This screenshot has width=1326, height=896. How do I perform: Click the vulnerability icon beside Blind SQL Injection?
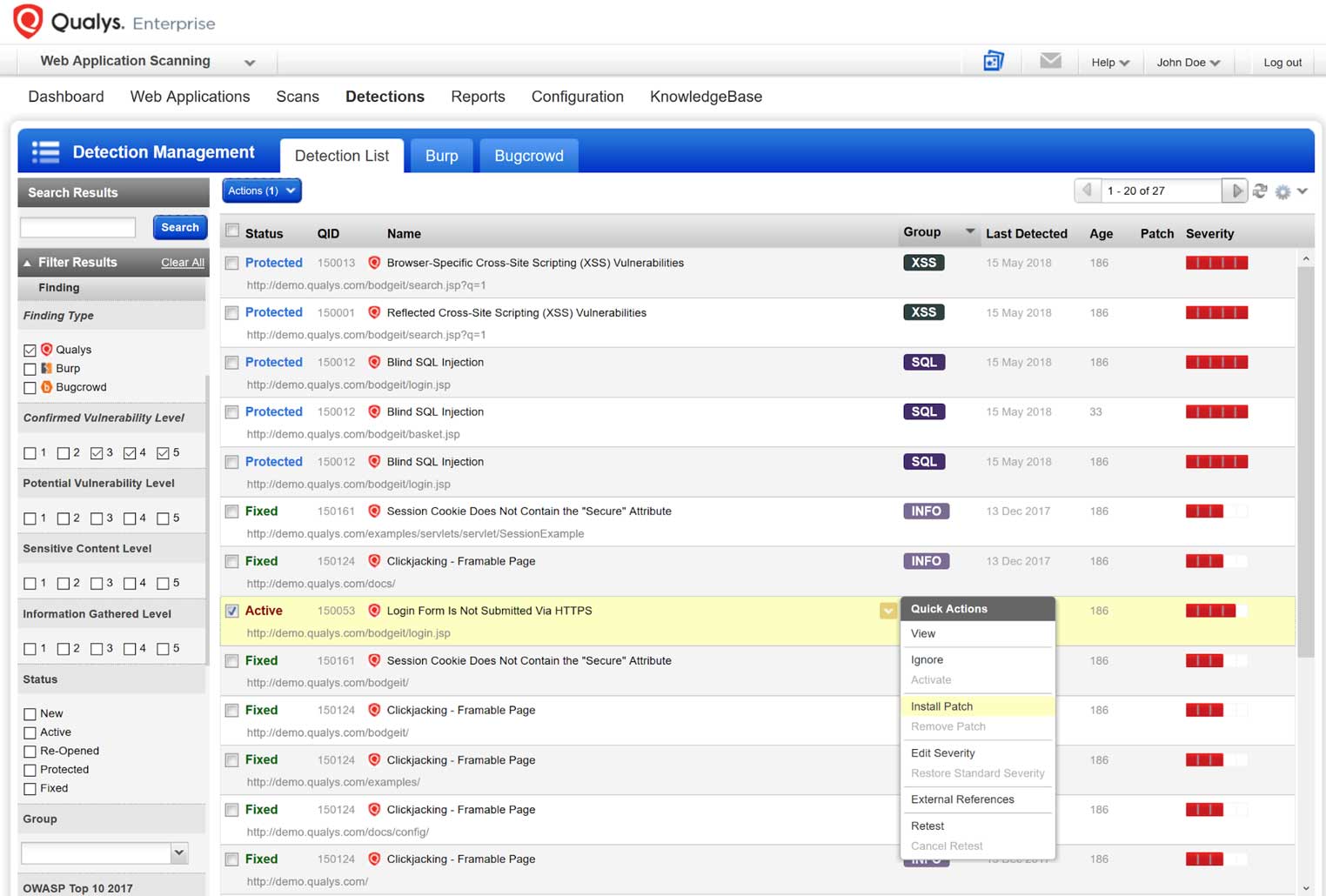click(x=374, y=362)
